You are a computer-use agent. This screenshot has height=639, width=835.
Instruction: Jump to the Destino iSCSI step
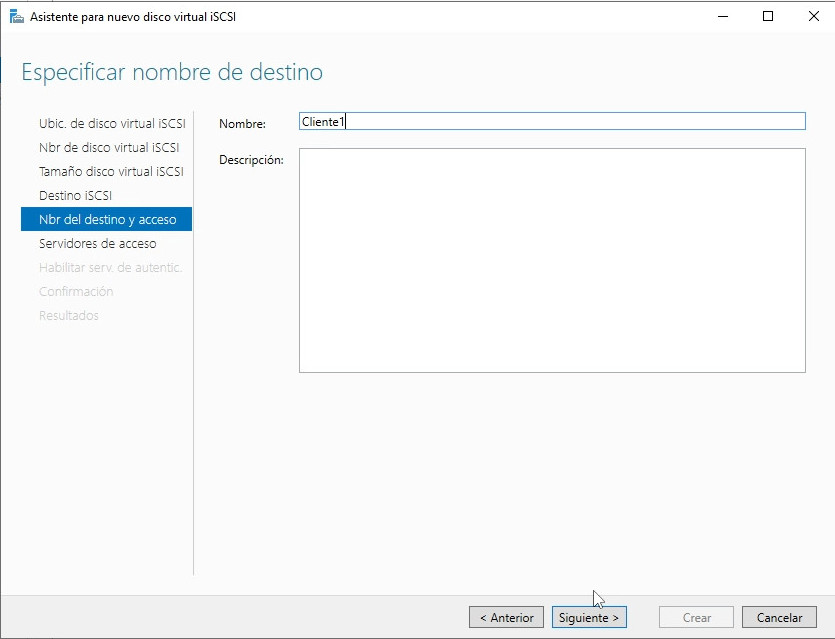[x=75, y=196]
